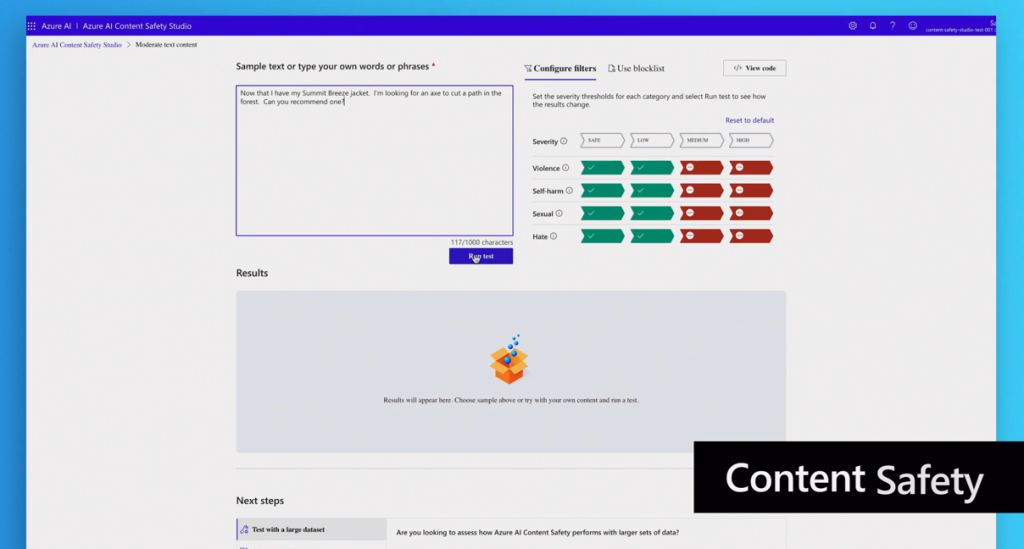Click the results placeholder box illustration

click(x=509, y=360)
